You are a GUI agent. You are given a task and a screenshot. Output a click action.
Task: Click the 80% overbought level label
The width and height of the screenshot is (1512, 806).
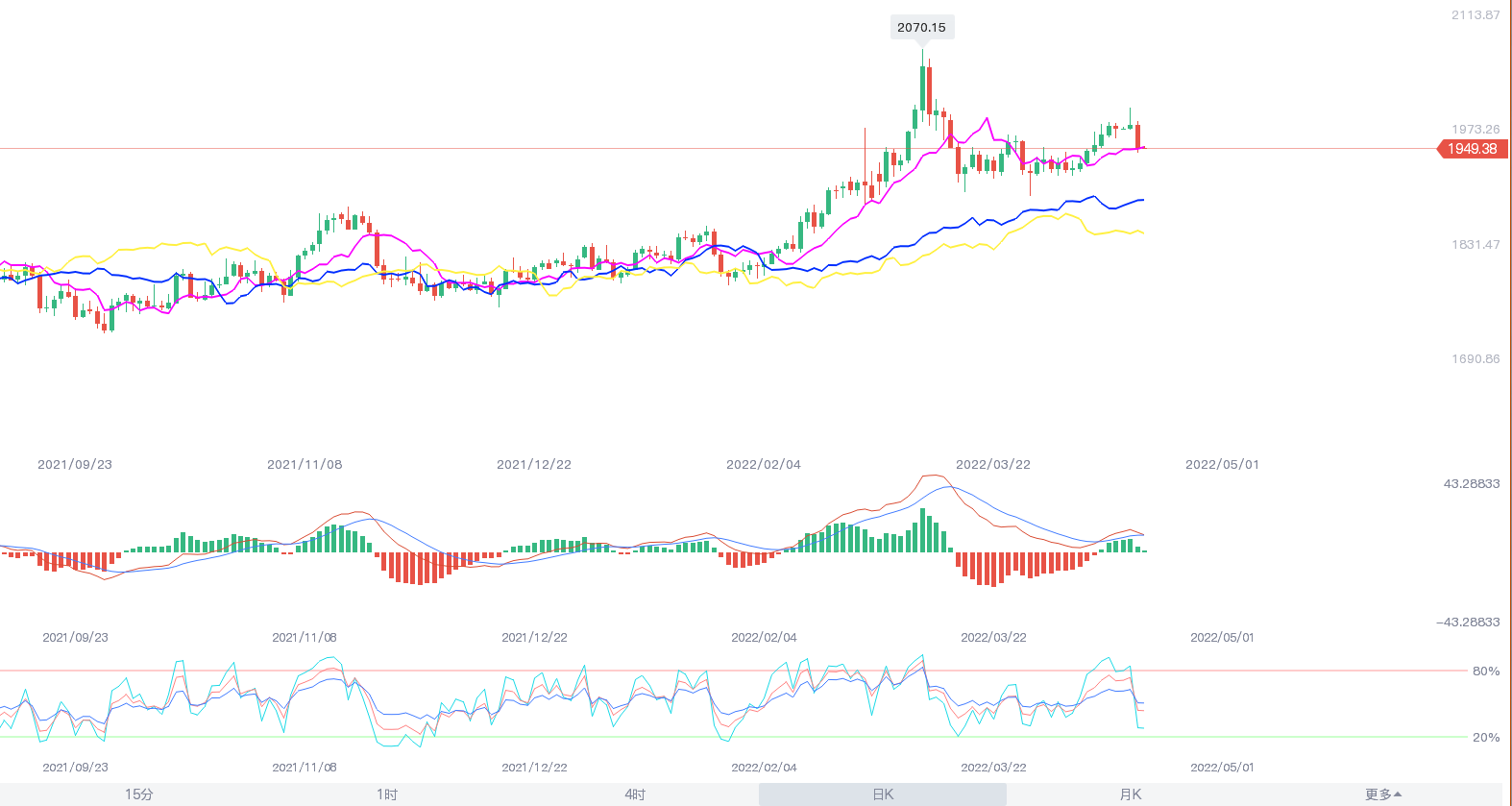(x=1485, y=672)
